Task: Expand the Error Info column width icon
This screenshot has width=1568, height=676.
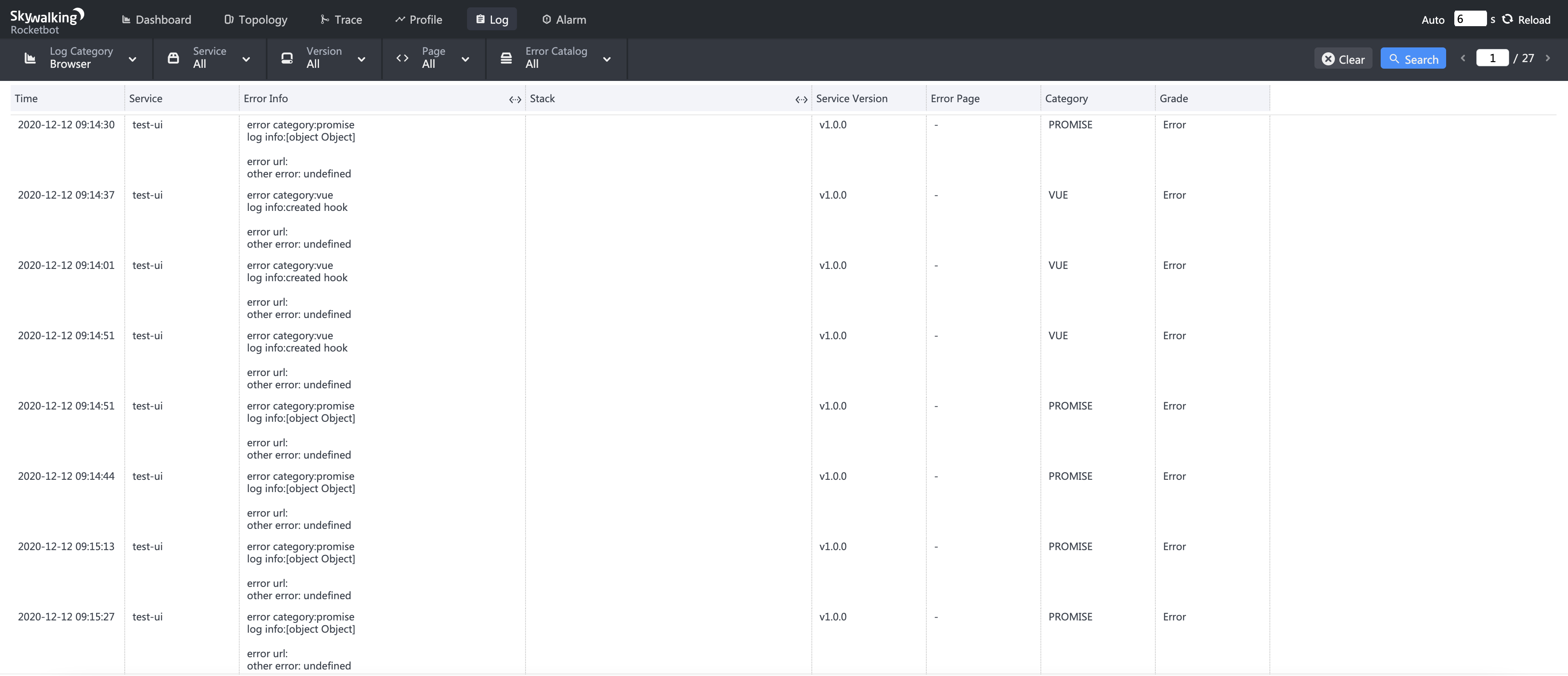Action: (x=515, y=100)
